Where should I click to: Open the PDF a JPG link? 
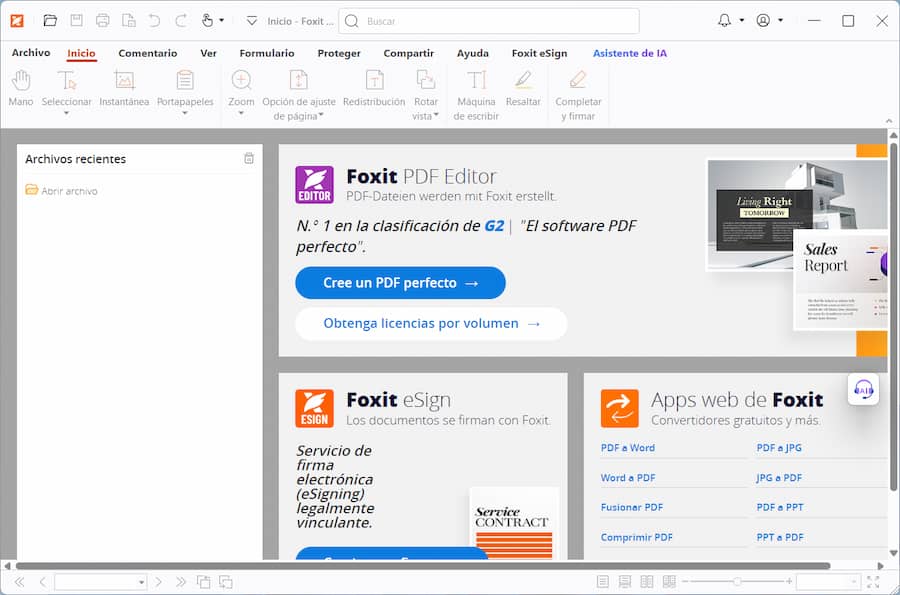click(779, 448)
